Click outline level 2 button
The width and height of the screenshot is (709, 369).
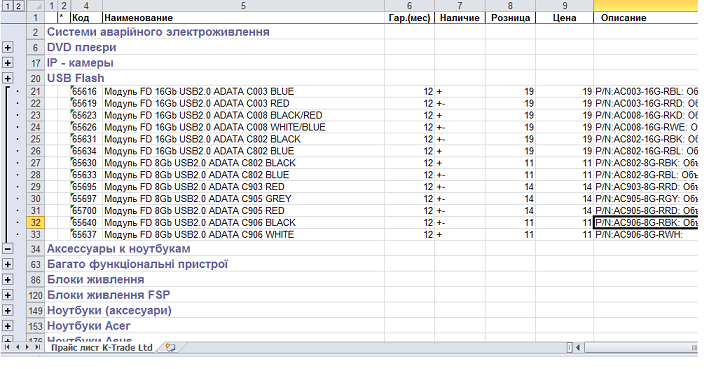tap(18, 6)
